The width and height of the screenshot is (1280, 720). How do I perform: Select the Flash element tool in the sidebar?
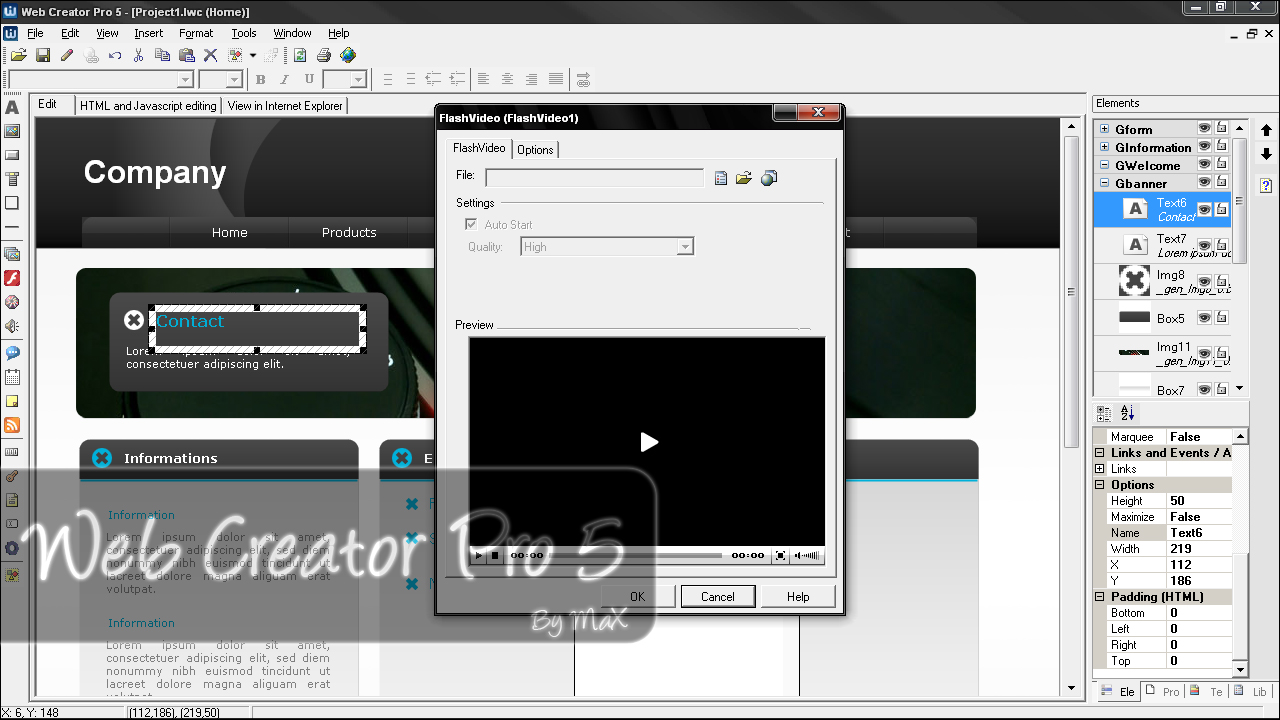point(12,278)
